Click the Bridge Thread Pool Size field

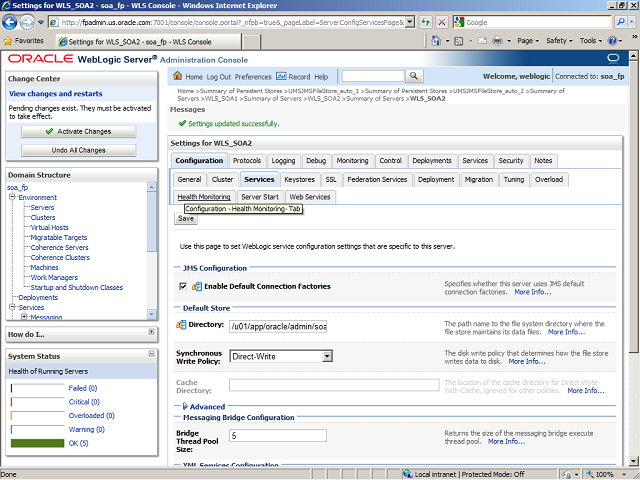click(278, 436)
